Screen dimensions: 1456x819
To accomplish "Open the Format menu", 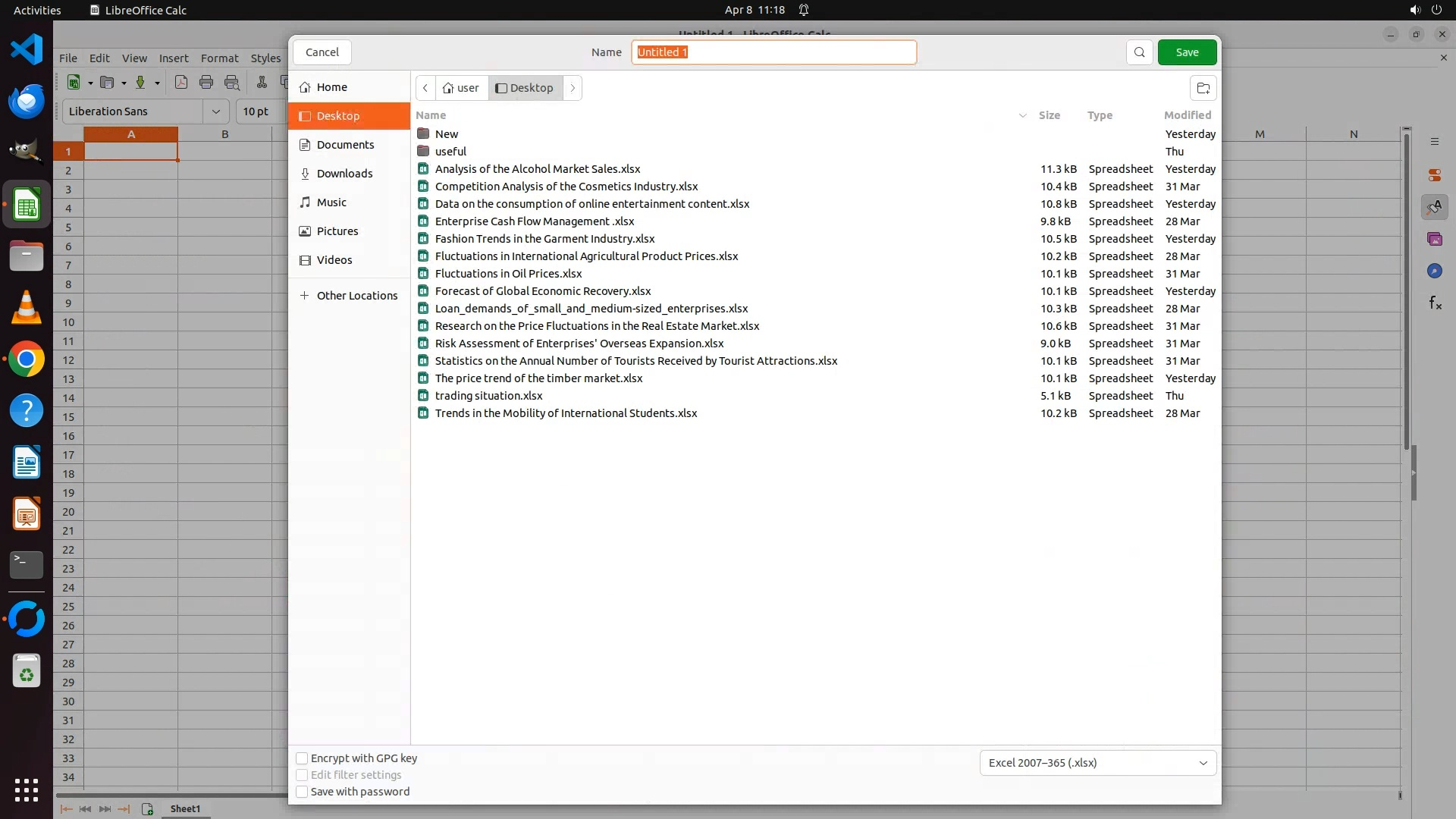I will coord(219,58).
